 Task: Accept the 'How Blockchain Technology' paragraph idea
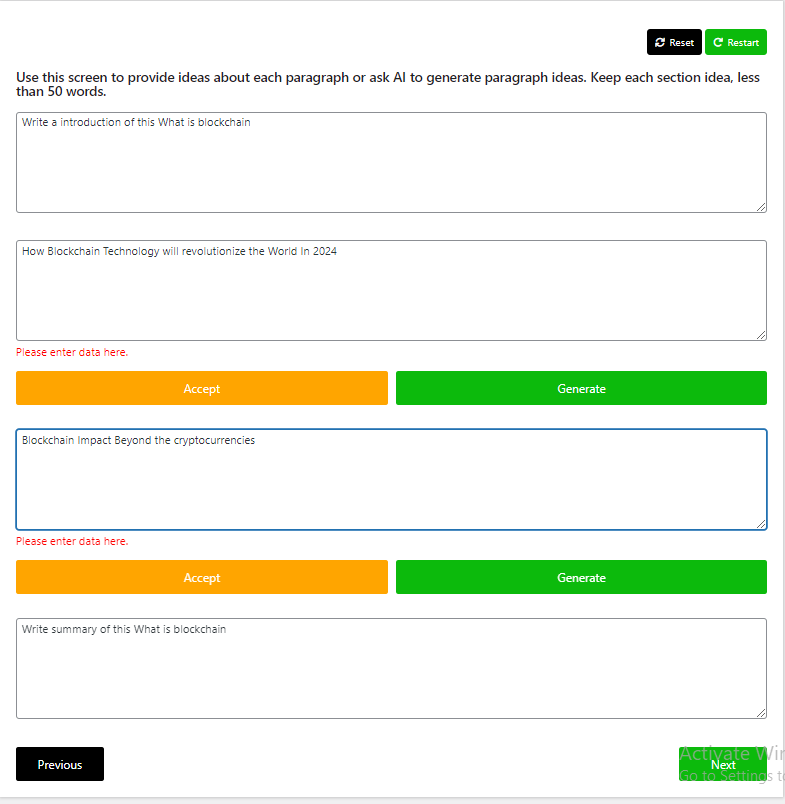point(201,389)
